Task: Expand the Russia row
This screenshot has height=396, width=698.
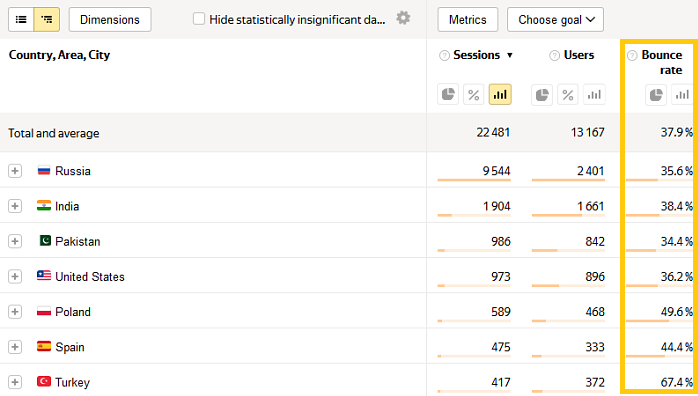Action: click(15, 171)
